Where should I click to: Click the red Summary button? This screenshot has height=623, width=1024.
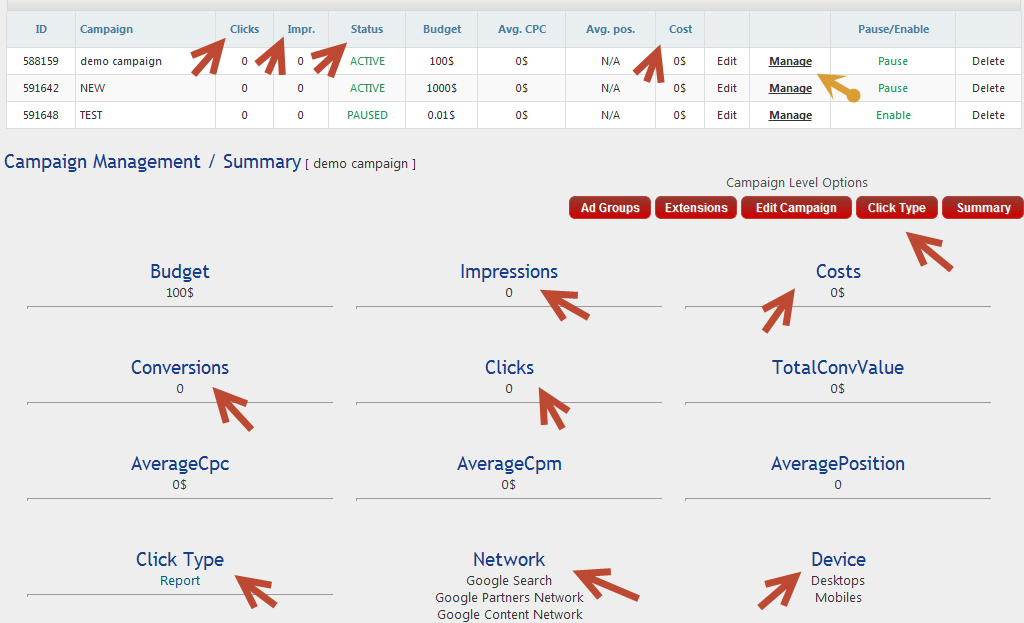point(983,208)
